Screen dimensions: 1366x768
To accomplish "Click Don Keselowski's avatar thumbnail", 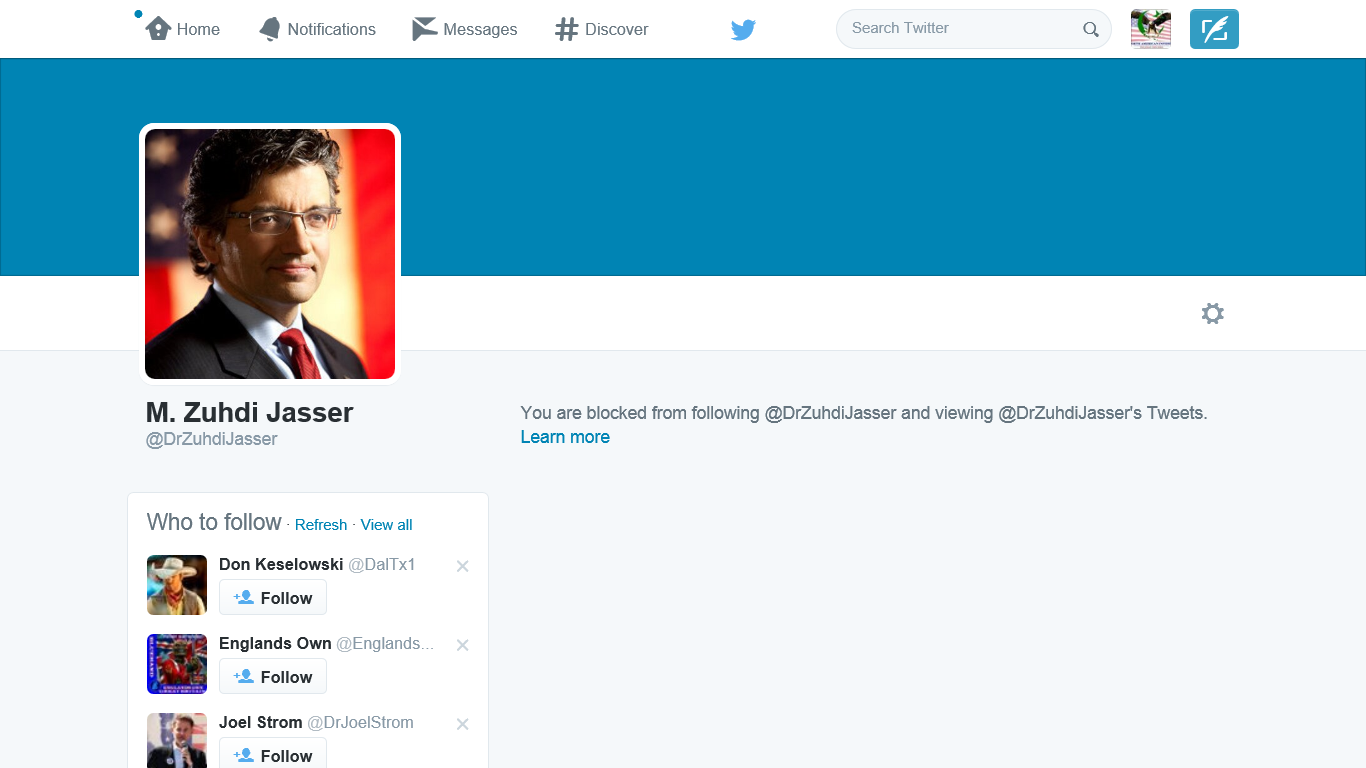I will (177, 585).
